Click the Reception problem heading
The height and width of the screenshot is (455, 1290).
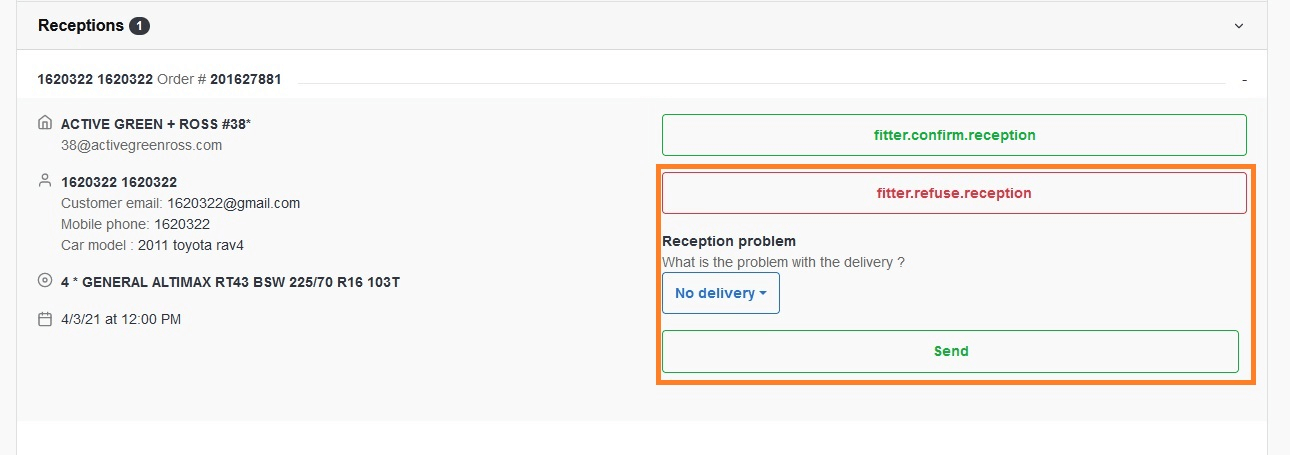coord(729,241)
